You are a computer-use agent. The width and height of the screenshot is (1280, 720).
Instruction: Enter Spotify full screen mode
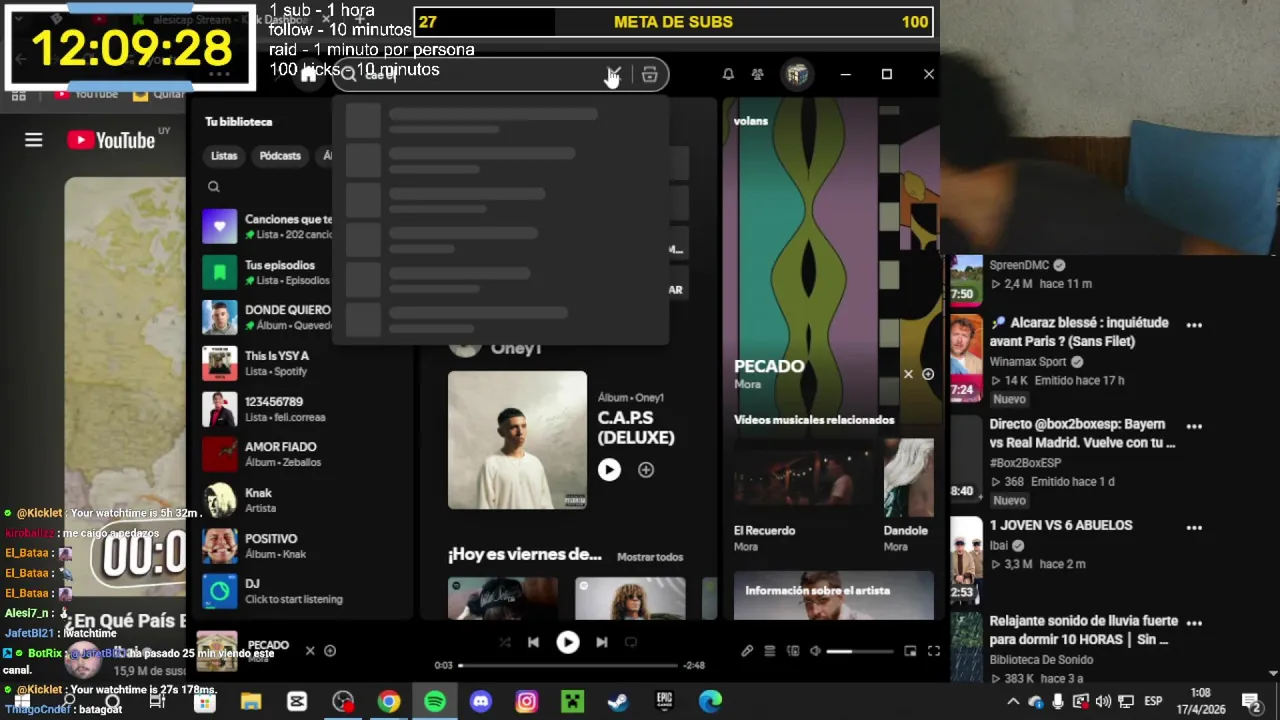coord(933,651)
